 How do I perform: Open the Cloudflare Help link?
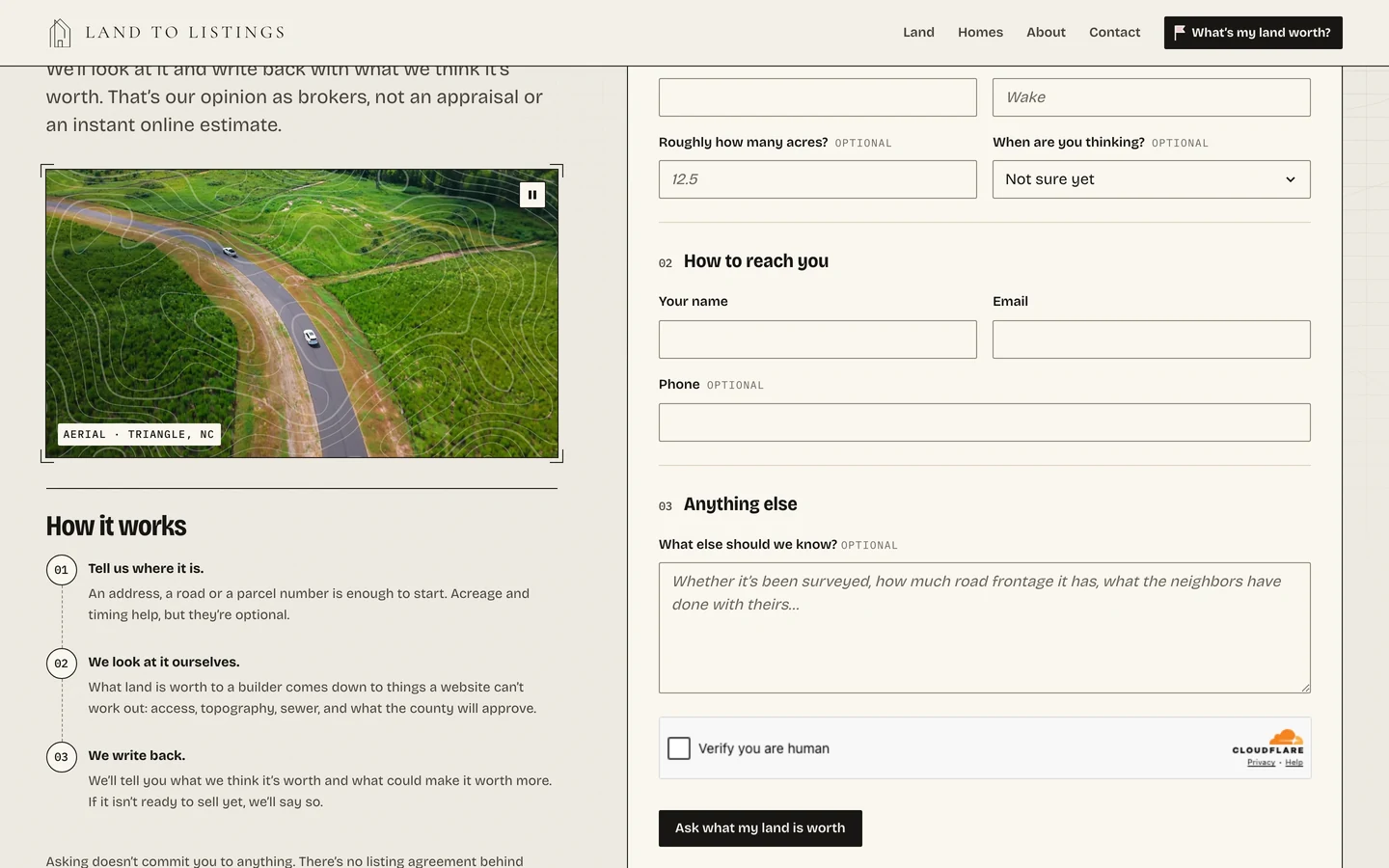point(1294,763)
